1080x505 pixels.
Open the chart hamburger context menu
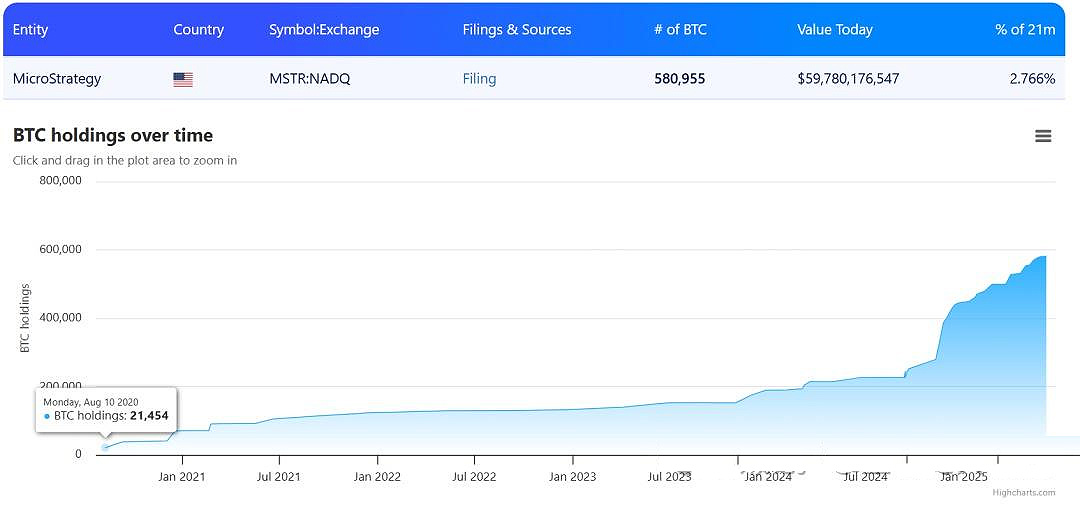tap(1043, 136)
